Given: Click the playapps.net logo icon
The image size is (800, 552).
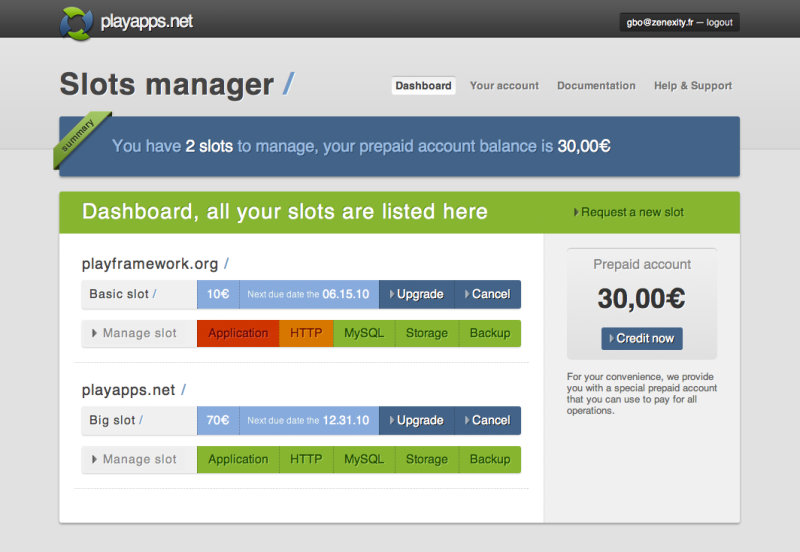Looking at the screenshot, I should 76,21.
